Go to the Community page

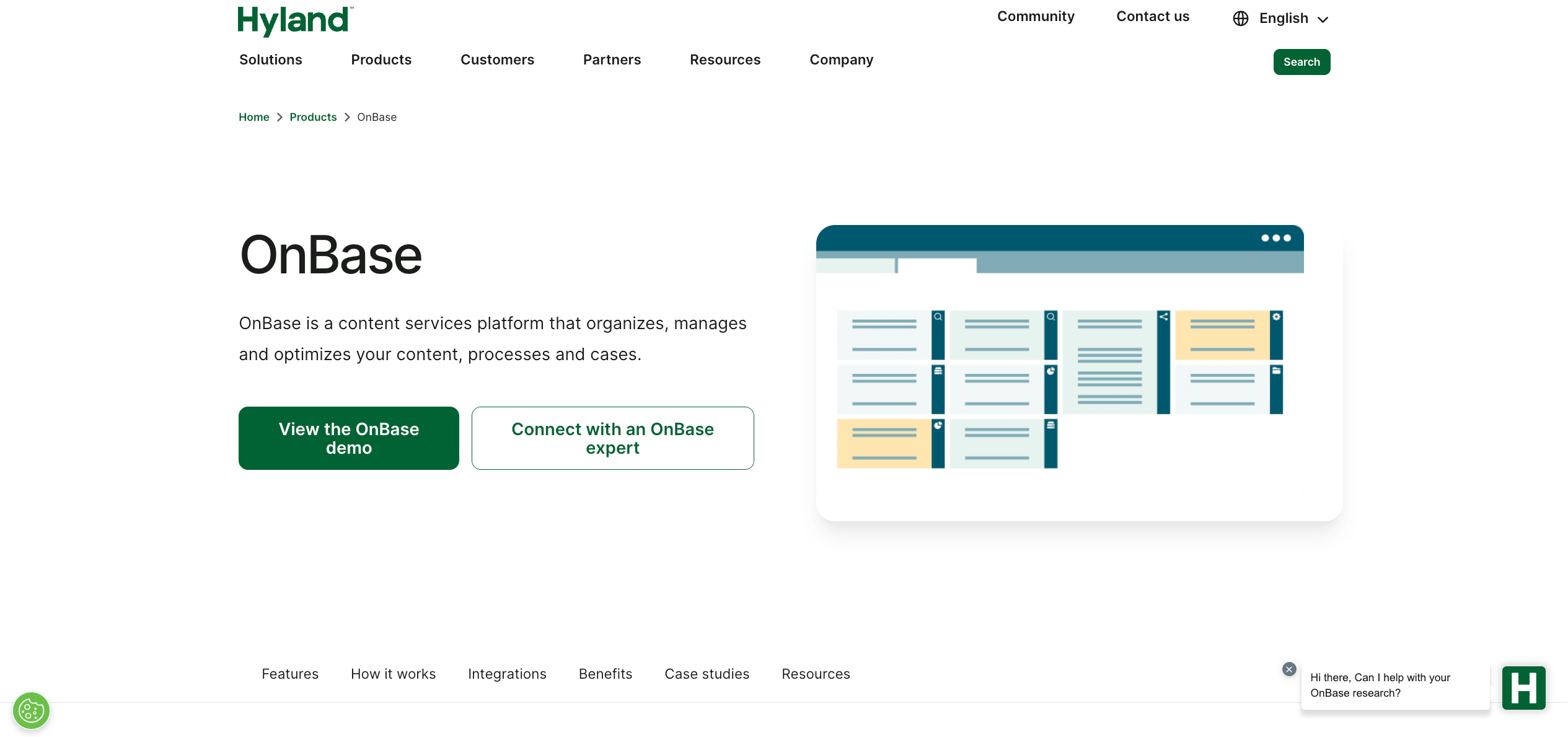coord(1036,17)
